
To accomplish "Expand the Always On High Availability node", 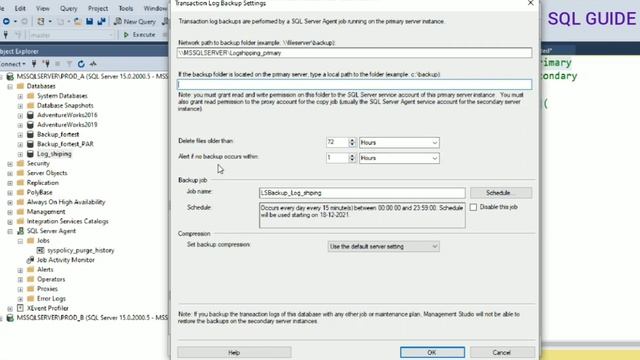I will (x=10, y=202).
